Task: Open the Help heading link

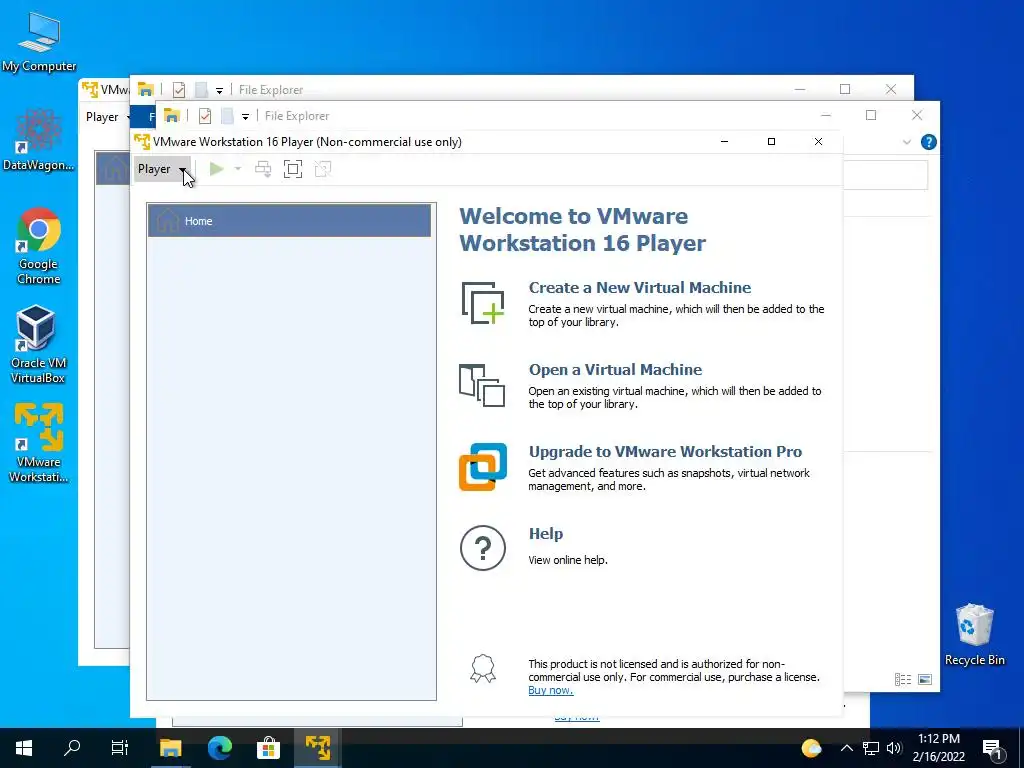Action: click(x=545, y=534)
